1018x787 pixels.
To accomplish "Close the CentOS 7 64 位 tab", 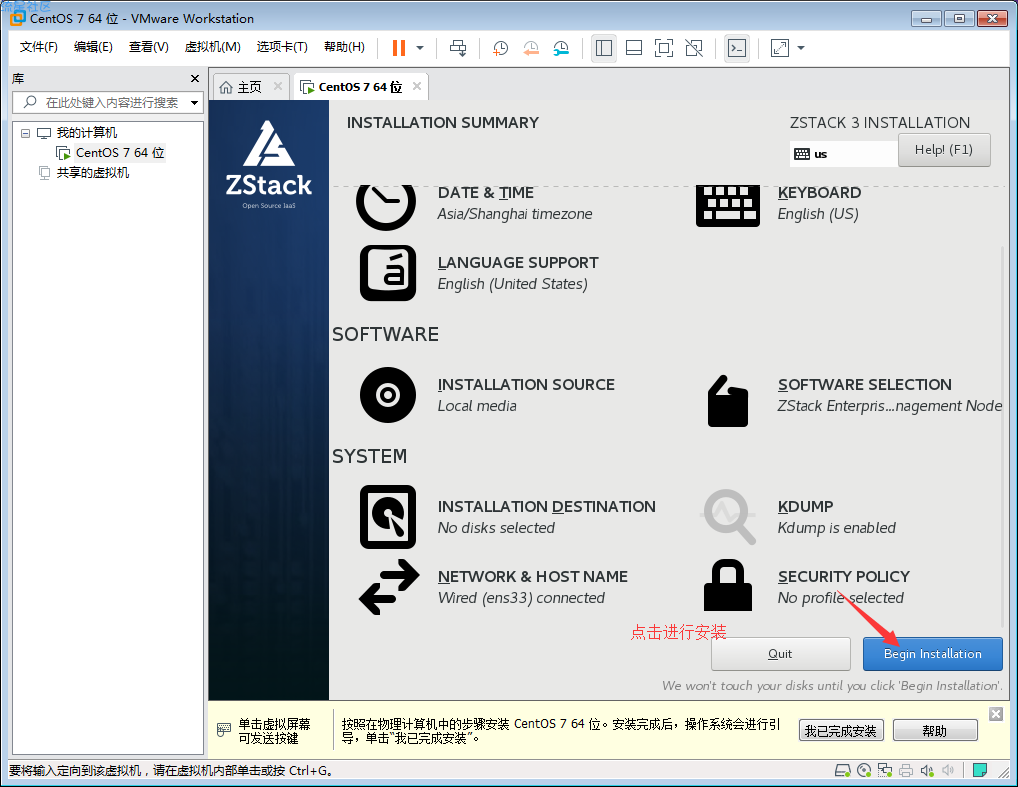I will click(x=417, y=86).
